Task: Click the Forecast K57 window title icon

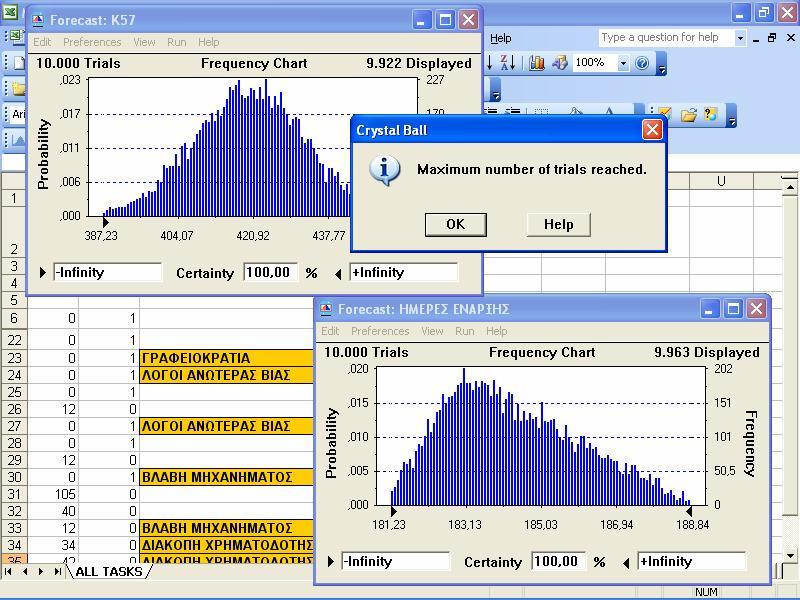Action: coord(38,20)
